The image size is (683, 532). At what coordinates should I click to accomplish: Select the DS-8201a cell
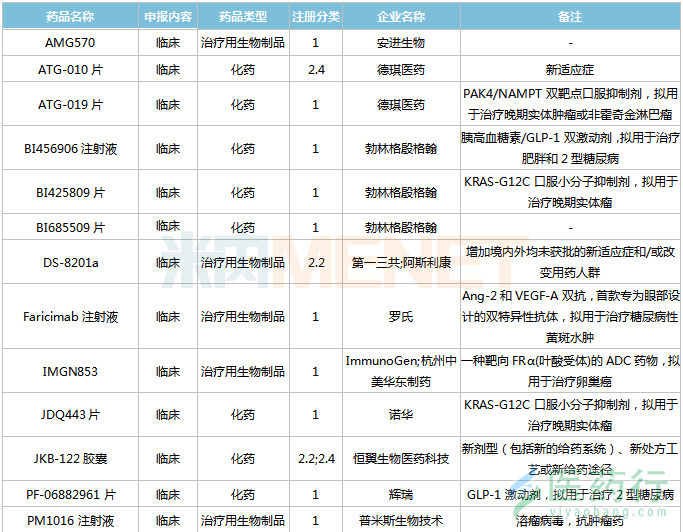coord(70,262)
